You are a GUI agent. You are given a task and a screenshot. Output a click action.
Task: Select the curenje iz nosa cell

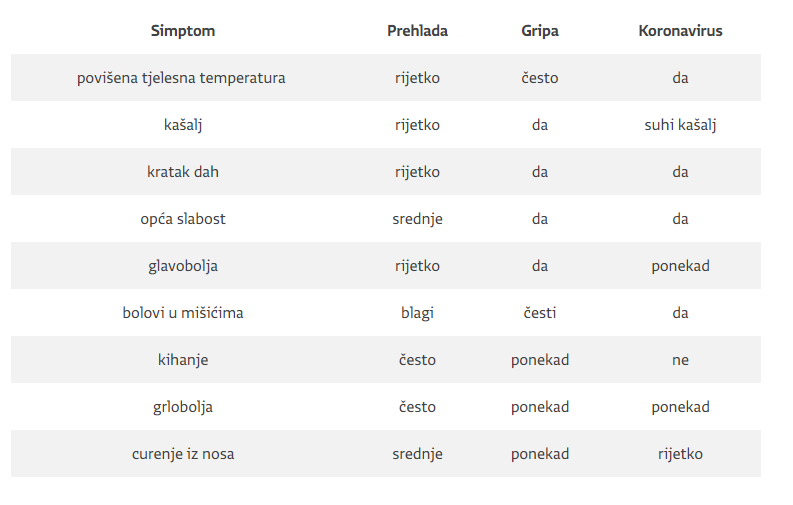[183, 454]
